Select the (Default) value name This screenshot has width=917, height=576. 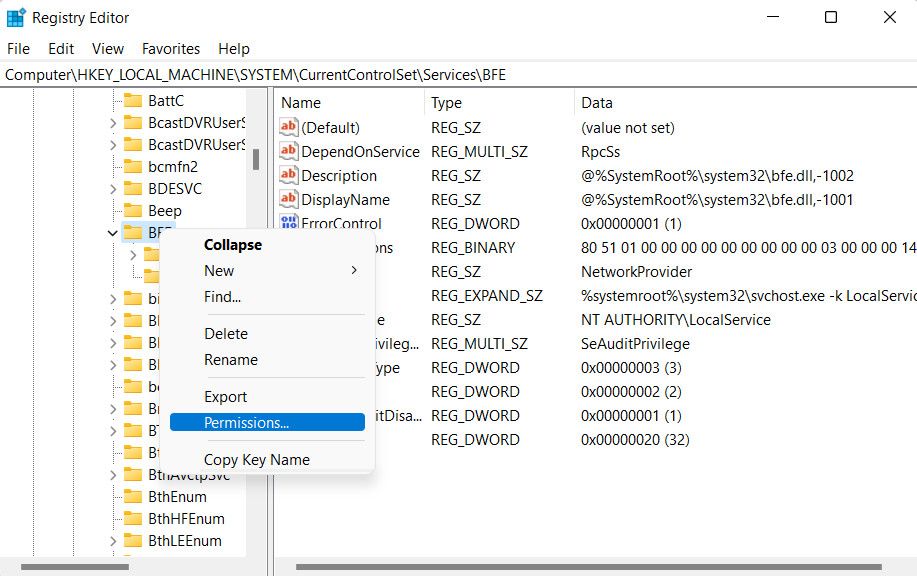330,127
